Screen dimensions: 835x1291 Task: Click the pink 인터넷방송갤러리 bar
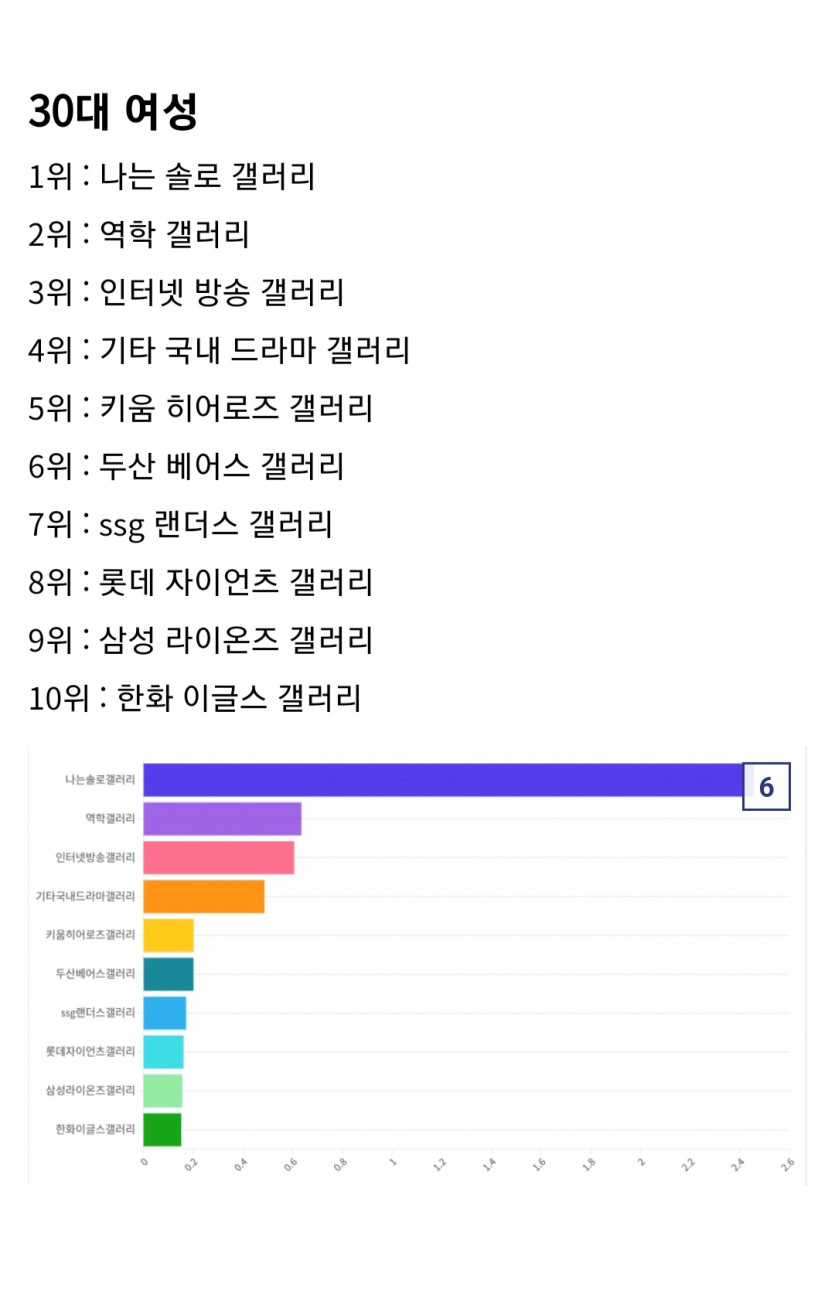click(218, 858)
